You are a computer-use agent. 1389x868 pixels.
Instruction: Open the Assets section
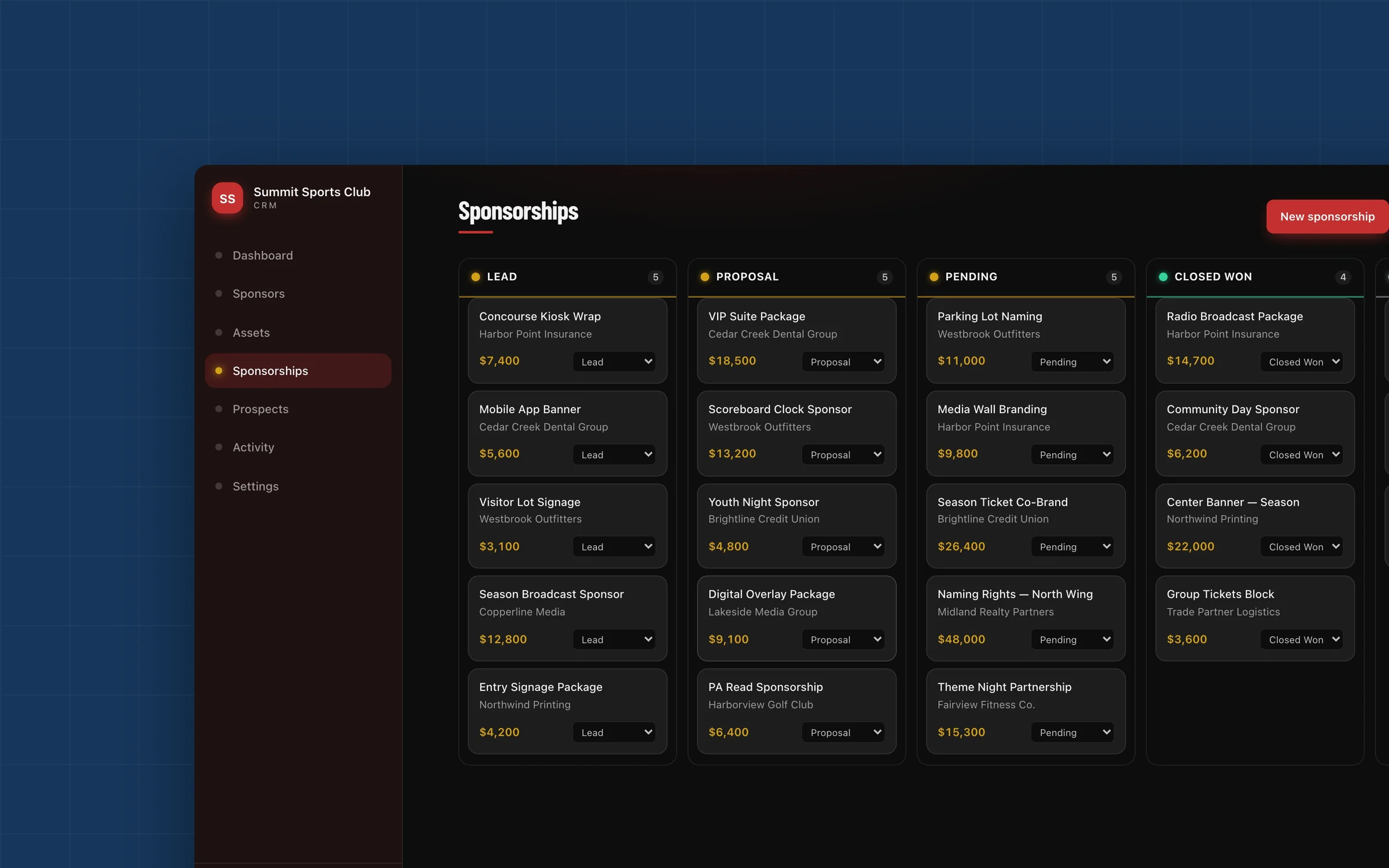[x=298, y=333]
